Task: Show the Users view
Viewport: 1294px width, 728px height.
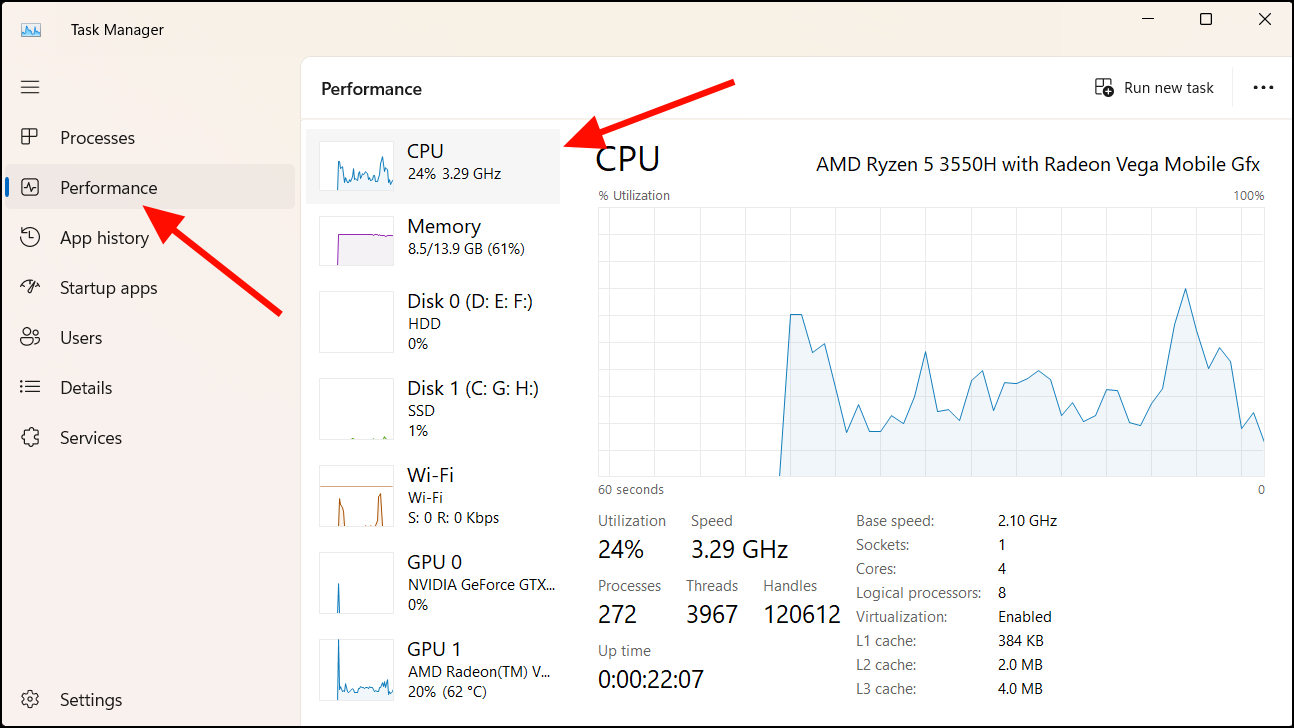Action: coord(81,337)
